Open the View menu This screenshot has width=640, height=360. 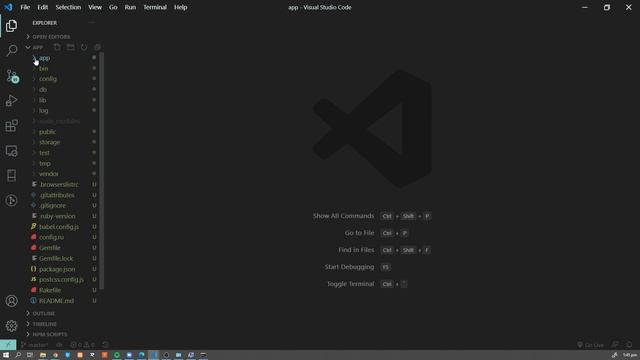(95, 7)
